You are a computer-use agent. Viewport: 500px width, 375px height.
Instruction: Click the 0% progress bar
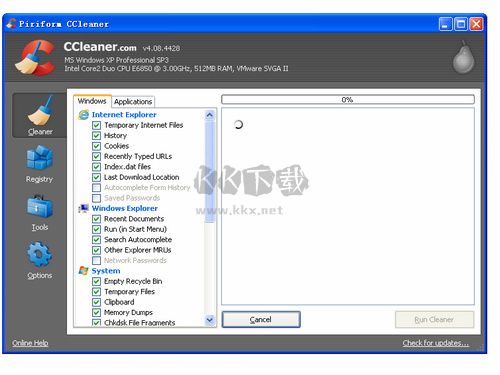tap(348, 100)
